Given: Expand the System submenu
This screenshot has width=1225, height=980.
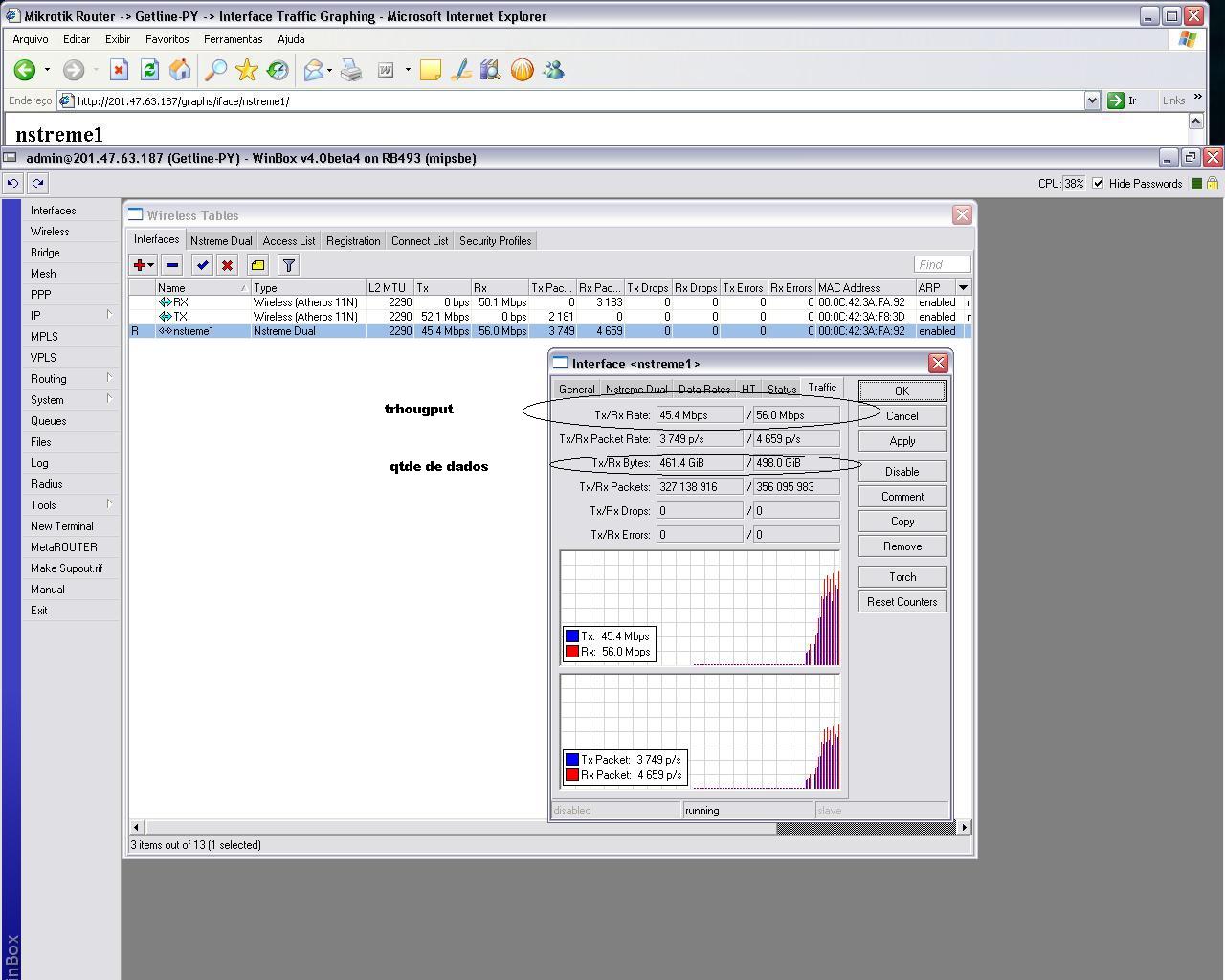Looking at the screenshot, I should pos(109,399).
